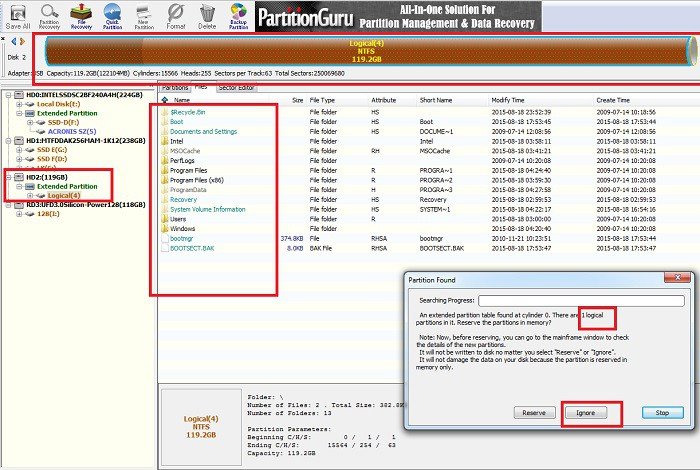700x470 pixels.
Task: Go to next disk with orange arrow
Action: 22,42
